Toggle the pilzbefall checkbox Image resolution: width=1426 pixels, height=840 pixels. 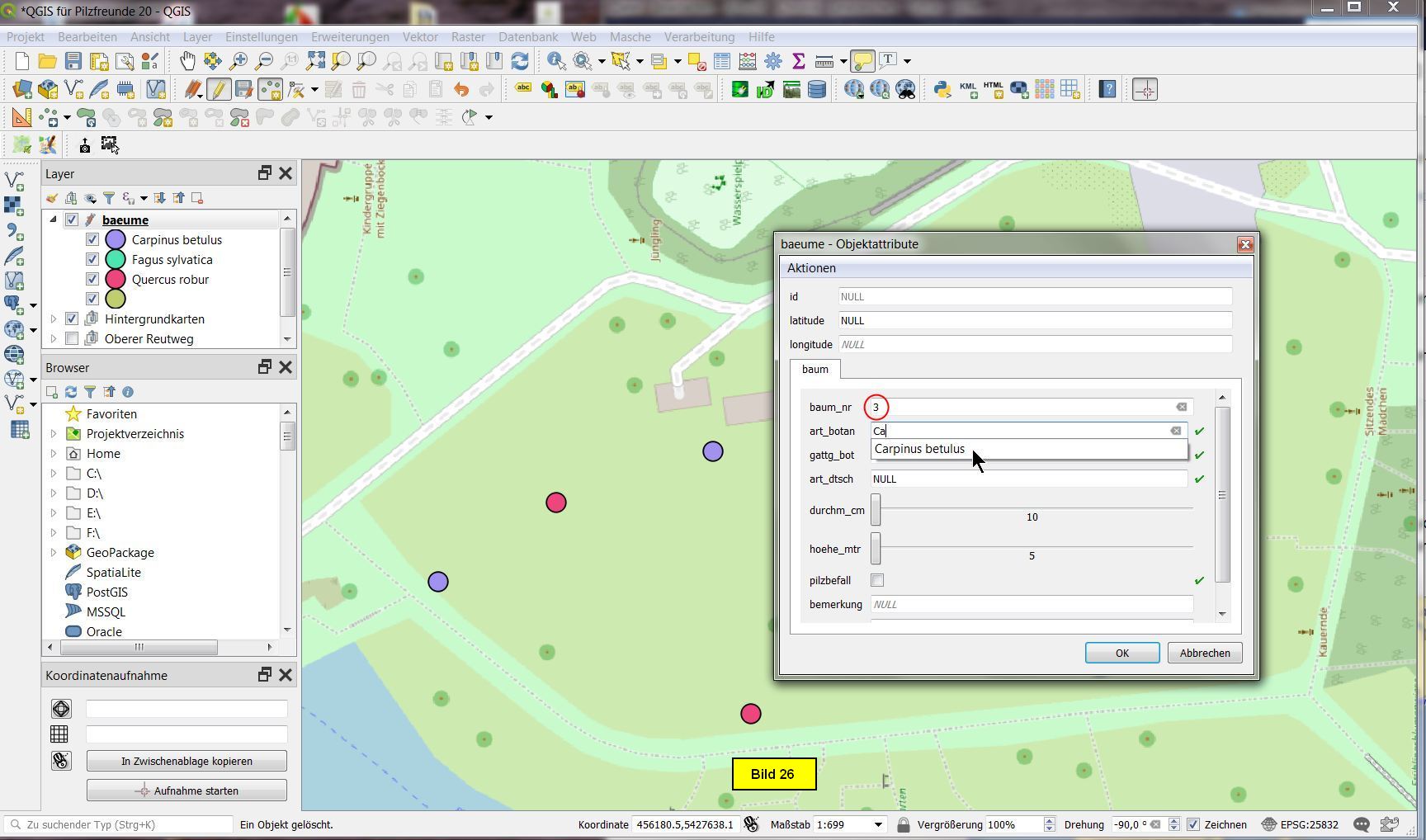(x=877, y=580)
